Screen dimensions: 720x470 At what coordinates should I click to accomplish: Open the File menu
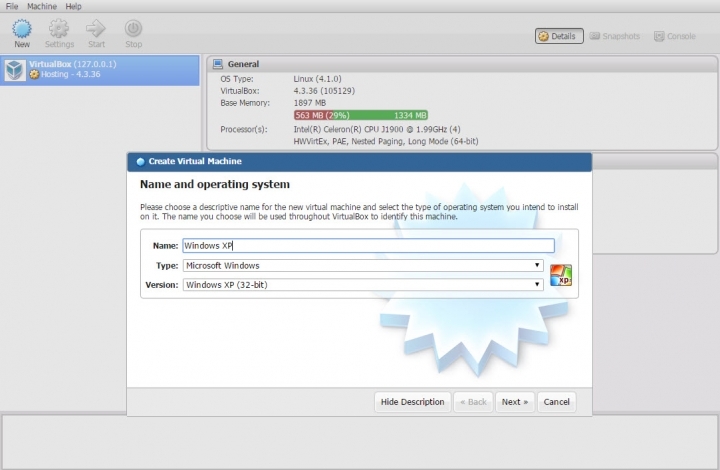pyautogui.click(x=12, y=6)
